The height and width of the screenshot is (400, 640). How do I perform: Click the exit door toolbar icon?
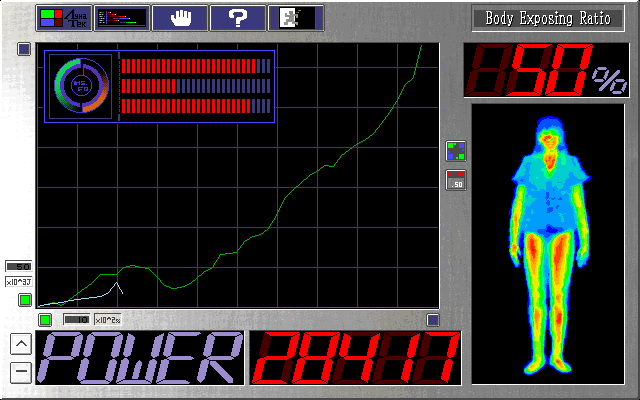click(x=296, y=17)
